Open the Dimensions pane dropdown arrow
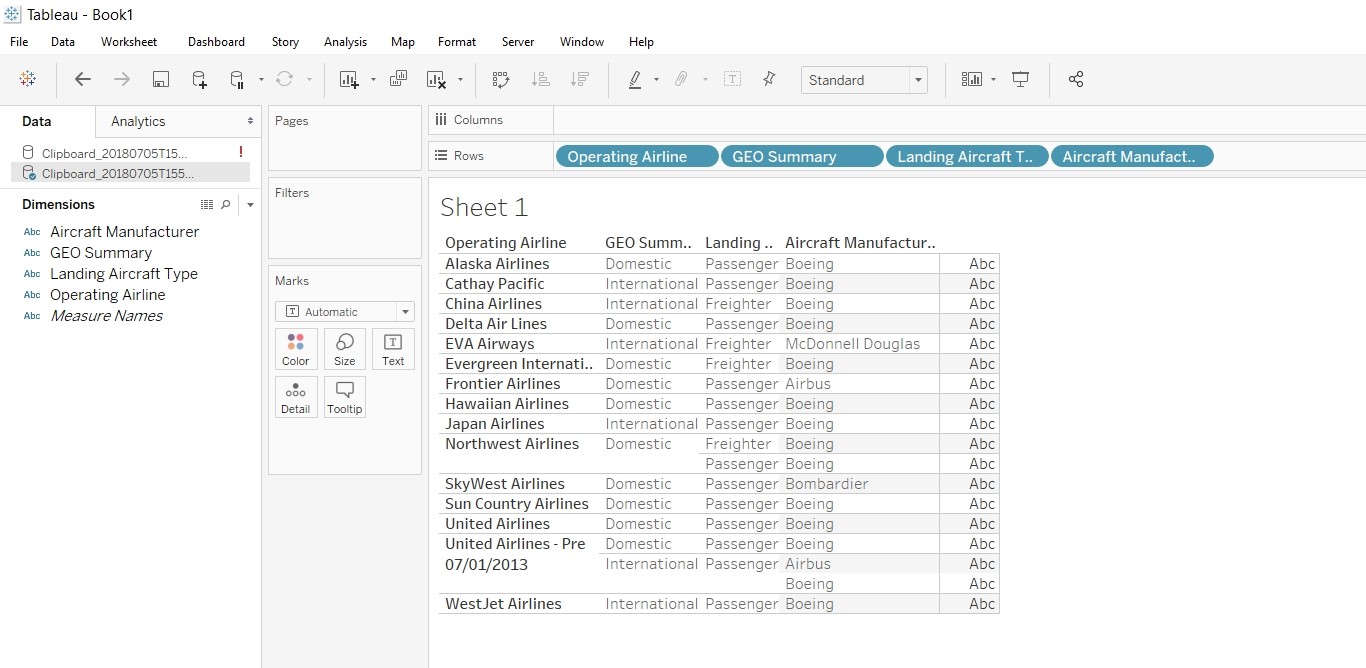 point(250,204)
